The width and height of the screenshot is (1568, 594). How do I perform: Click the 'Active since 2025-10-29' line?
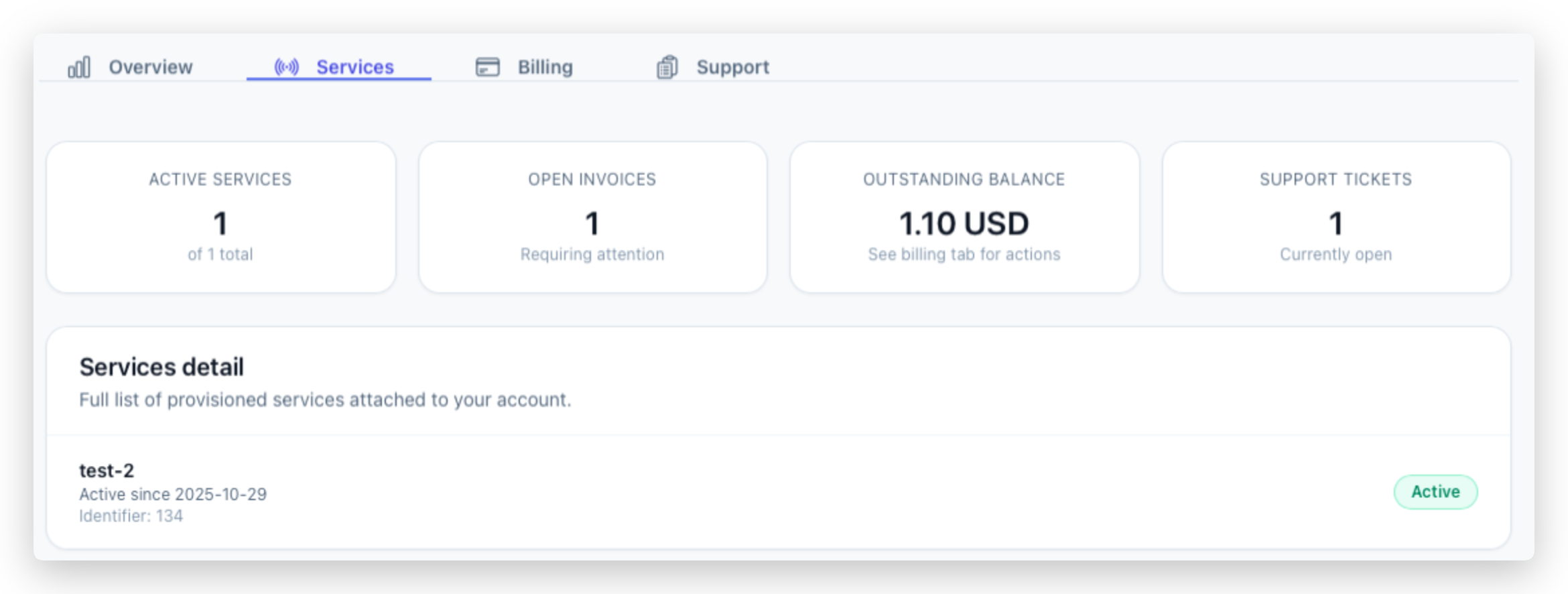173,495
